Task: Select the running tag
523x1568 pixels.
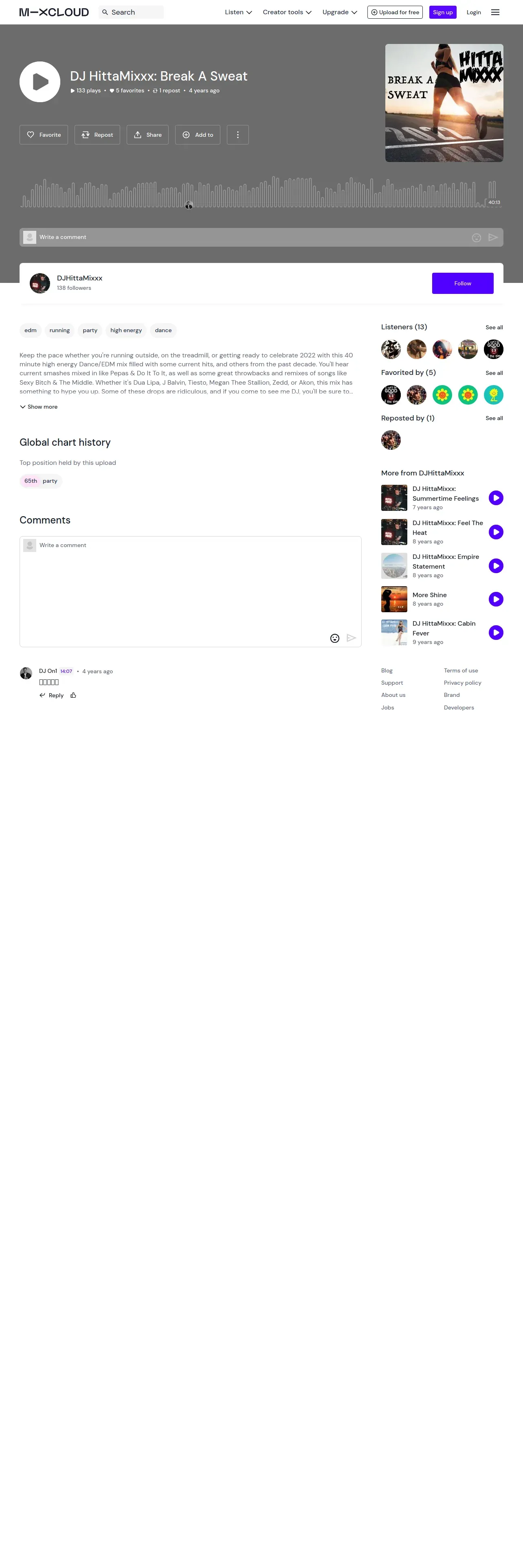Action: 59,331
